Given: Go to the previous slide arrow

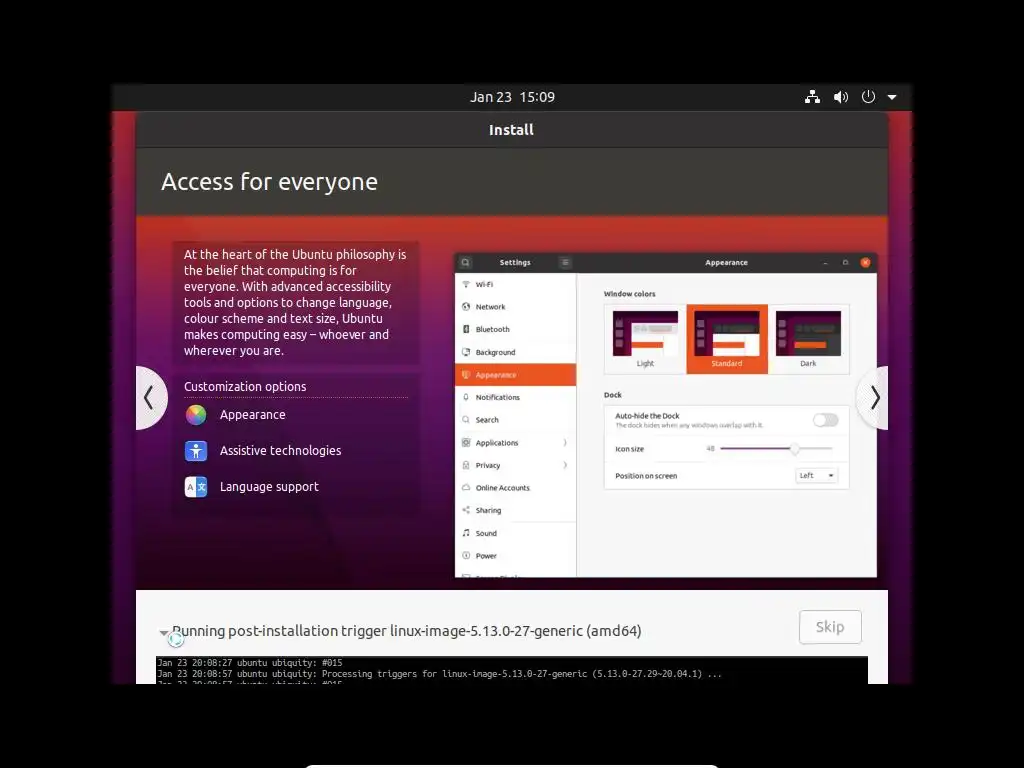Looking at the screenshot, I should point(150,398).
